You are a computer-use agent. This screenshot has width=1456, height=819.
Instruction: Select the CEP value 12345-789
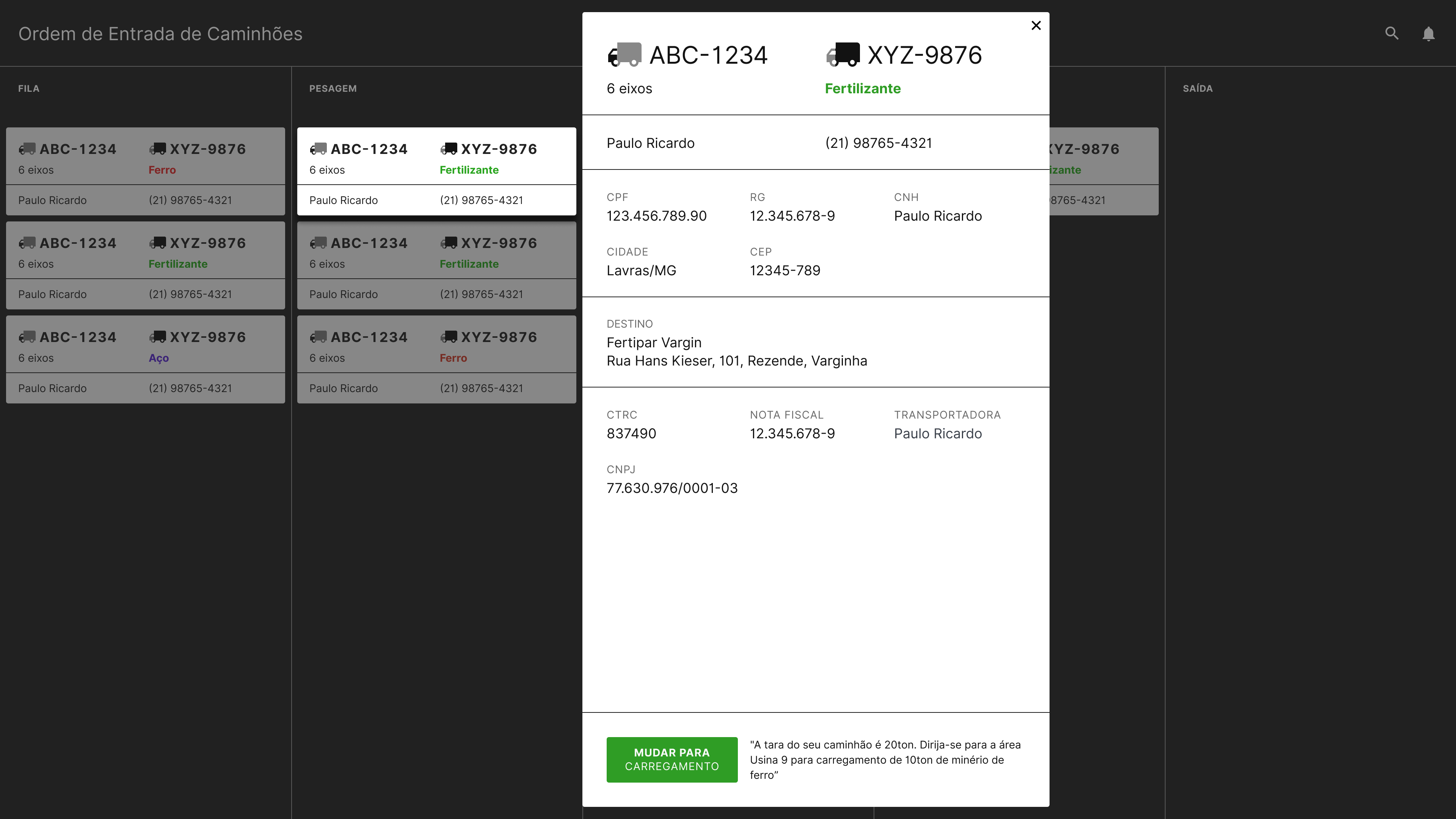pyautogui.click(x=785, y=270)
